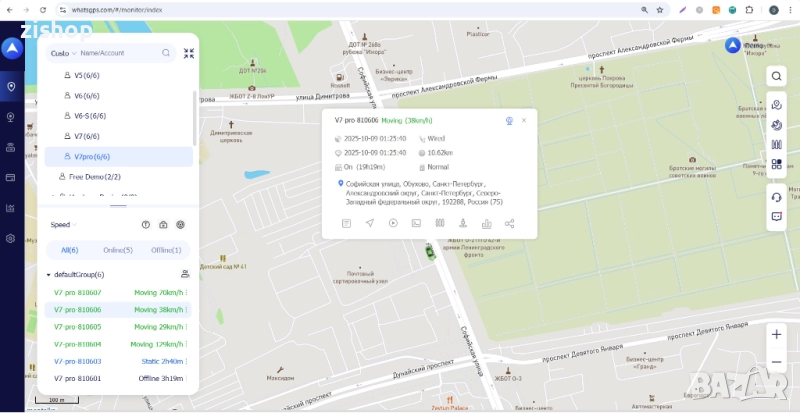This screenshot has height=413, width=800.
Task: Click the playback icon in the vehicle popup
Action: tap(393, 223)
